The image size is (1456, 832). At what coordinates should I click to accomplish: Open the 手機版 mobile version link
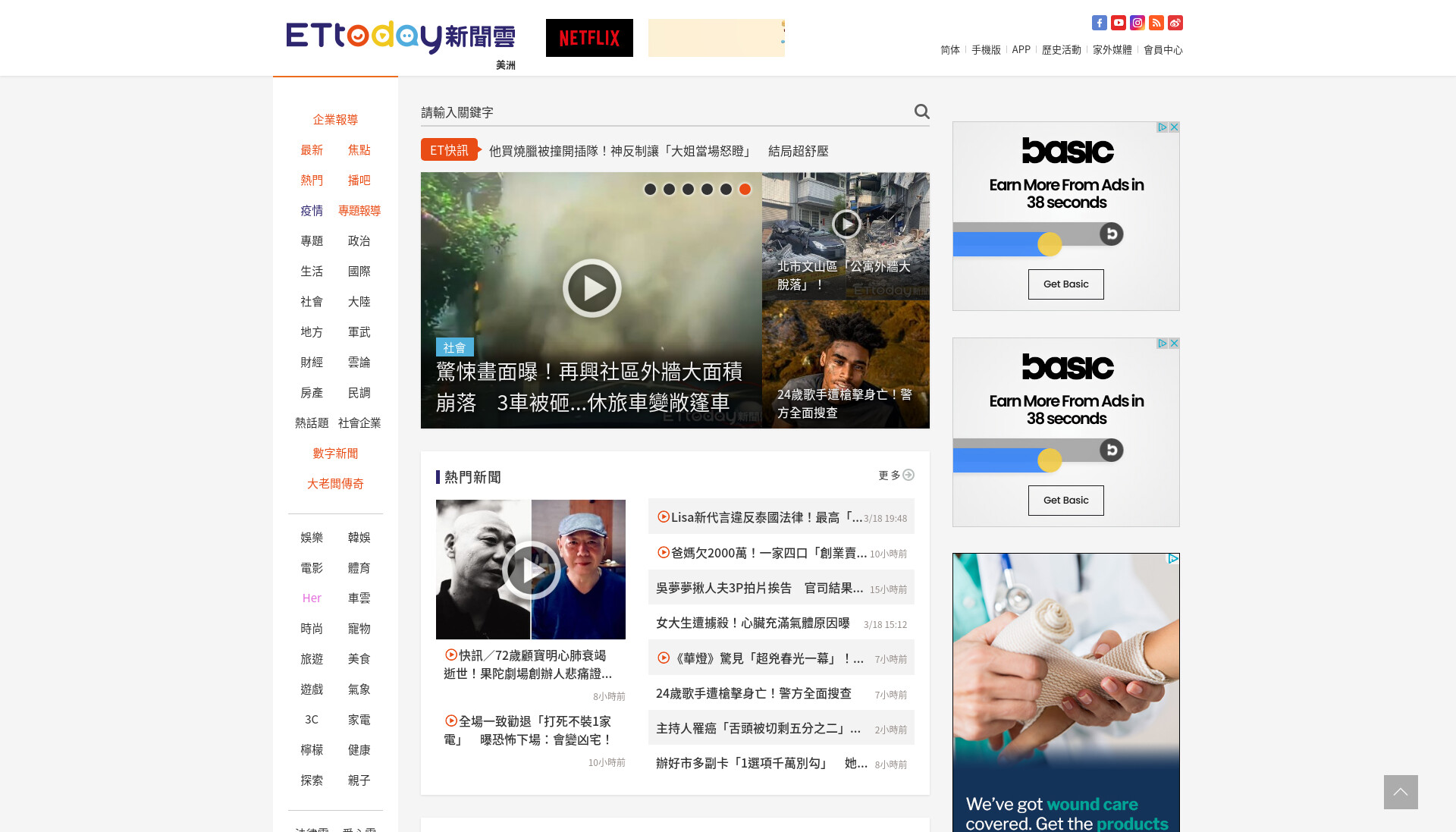(986, 50)
